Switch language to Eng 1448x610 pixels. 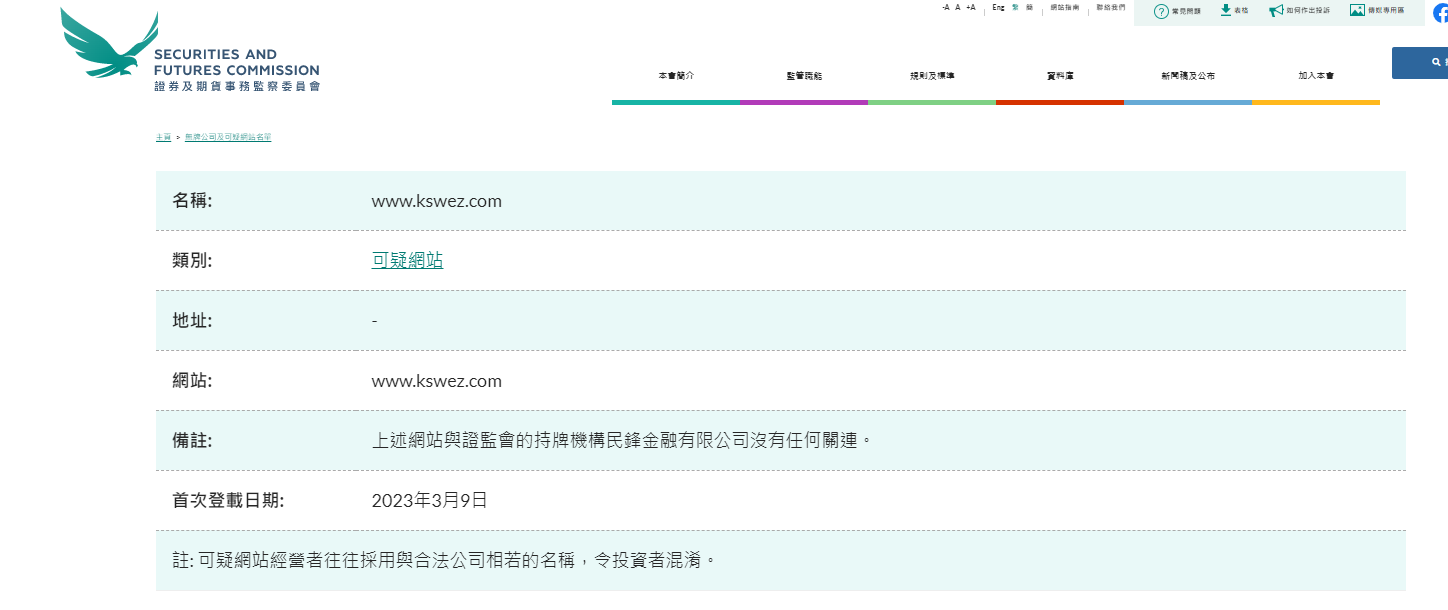[x=998, y=7]
